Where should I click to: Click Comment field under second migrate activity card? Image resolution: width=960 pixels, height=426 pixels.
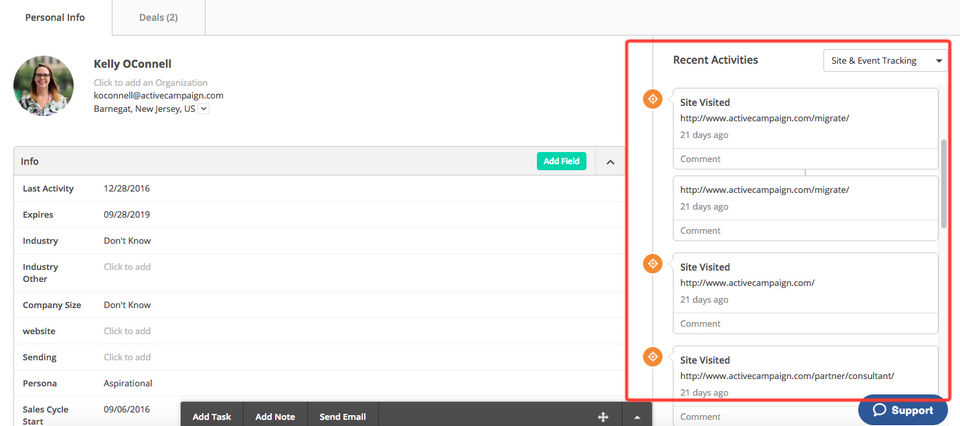pyautogui.click(x=805, y=230)
